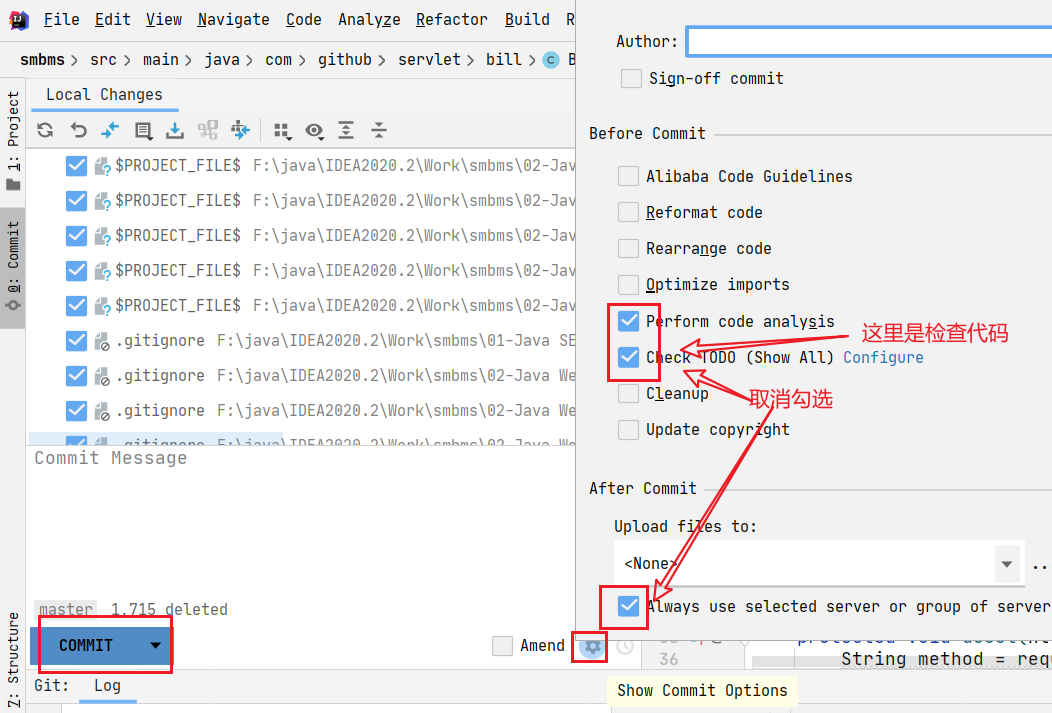Click the Expand All icon in toolbar

coord(346,130)
